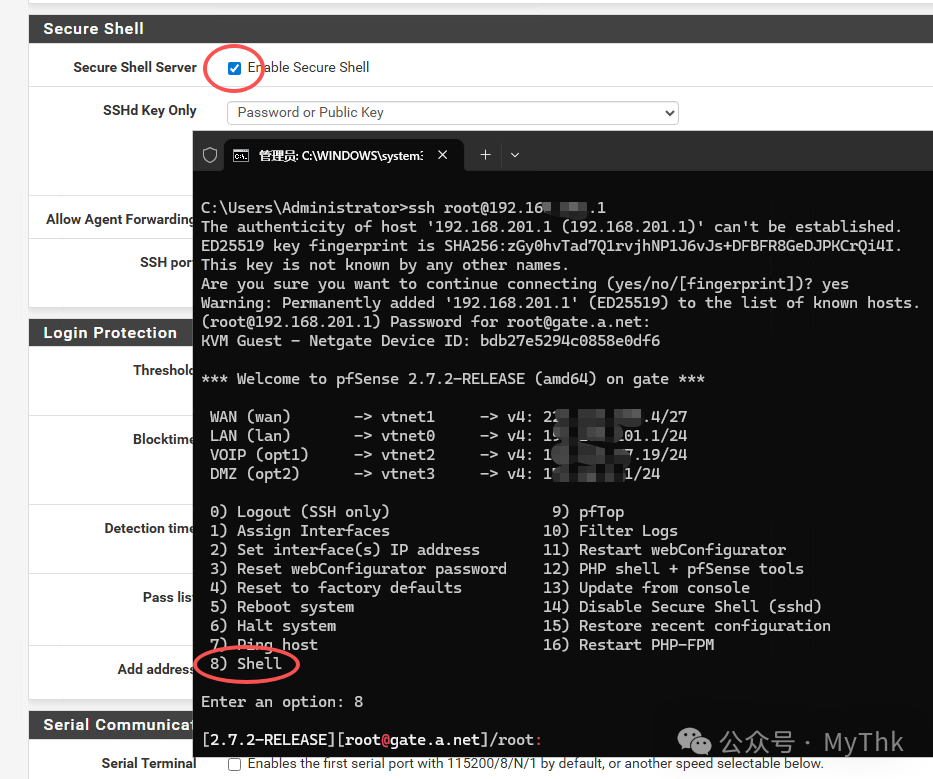Click '13) Update from console' line
The height and width of the screenshot is (779, 933).
646,588
